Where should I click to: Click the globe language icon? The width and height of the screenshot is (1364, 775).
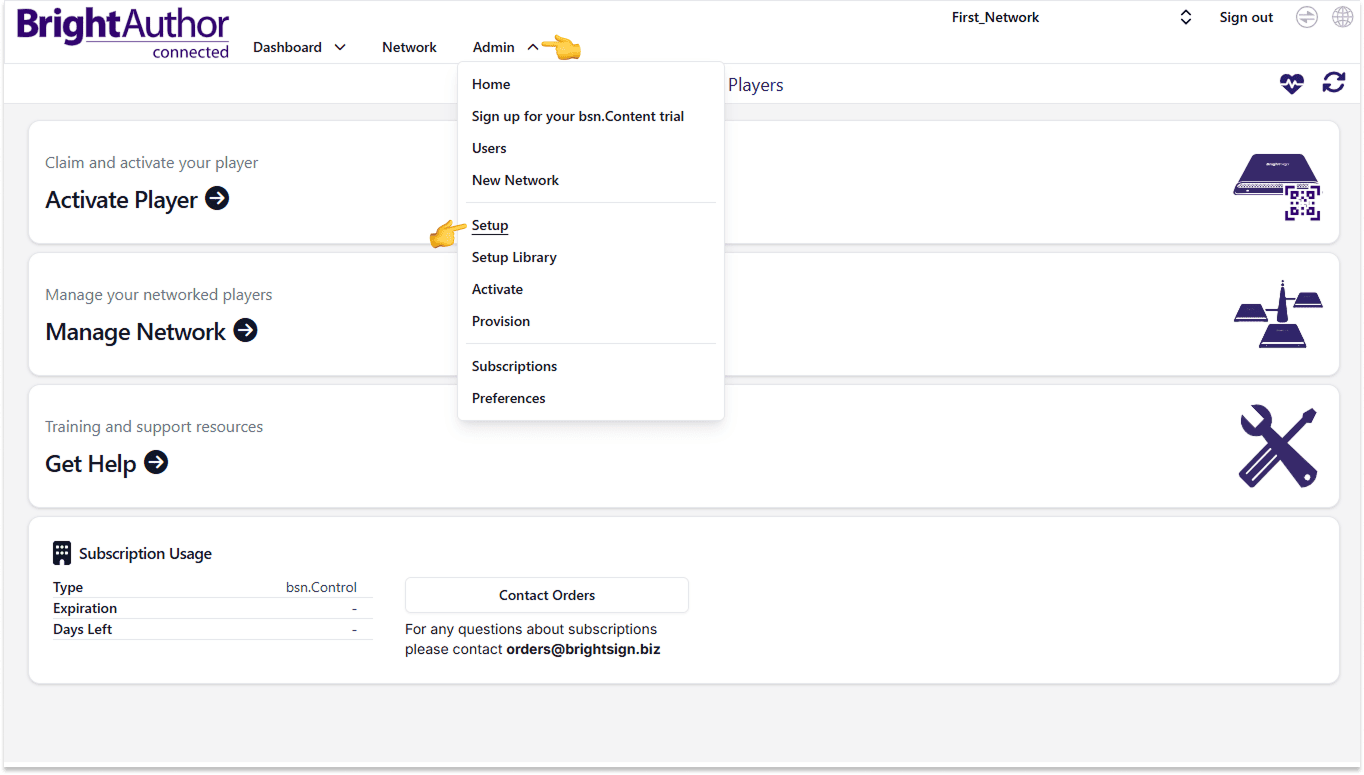1341,17
